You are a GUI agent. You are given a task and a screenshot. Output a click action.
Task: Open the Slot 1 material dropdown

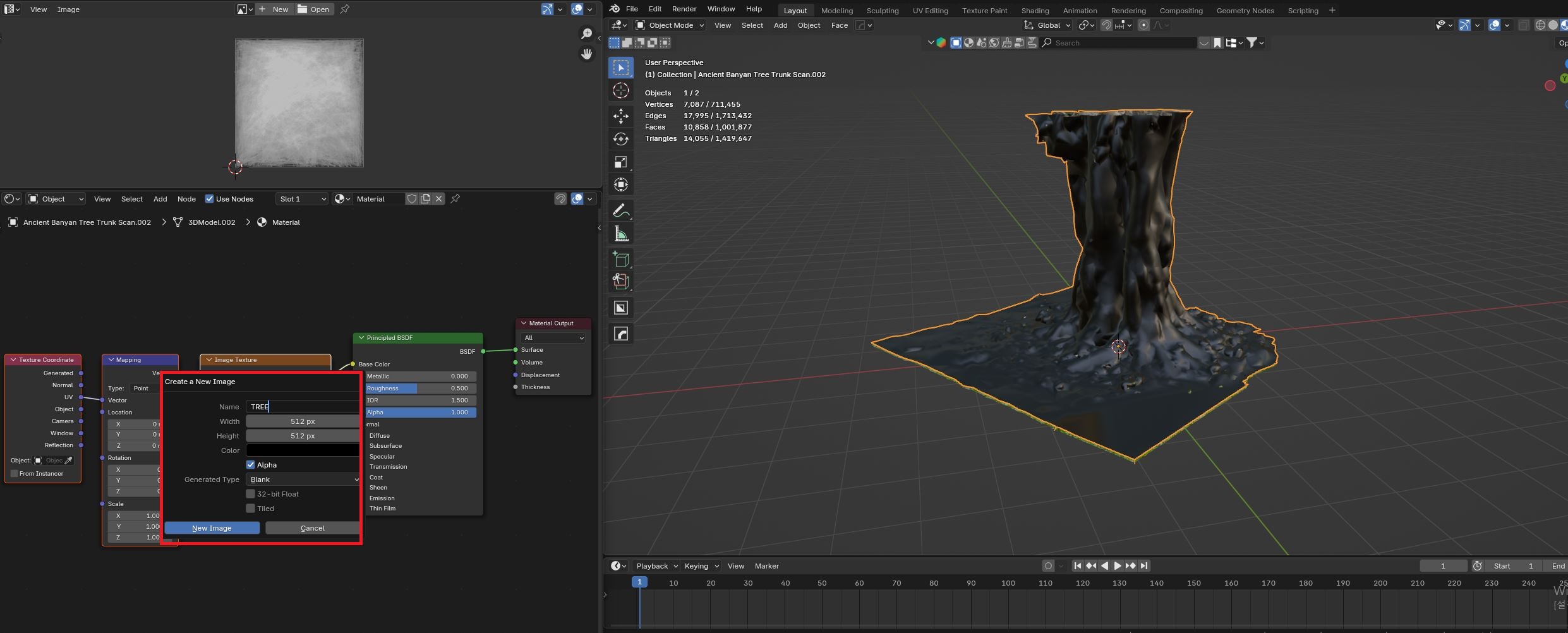tap(302, 199)
